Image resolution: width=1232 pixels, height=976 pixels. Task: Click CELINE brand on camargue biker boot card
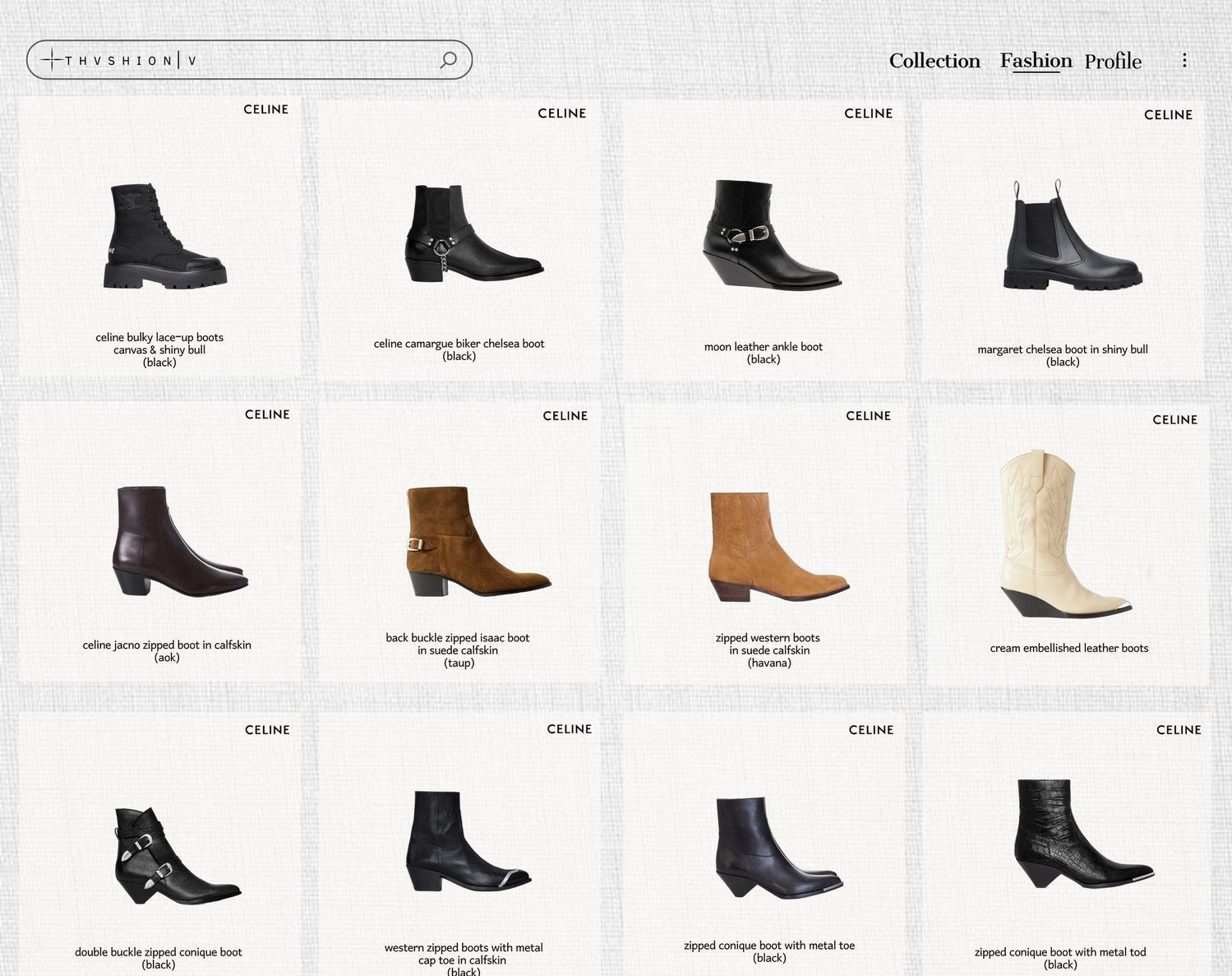[x=562, y=113]
